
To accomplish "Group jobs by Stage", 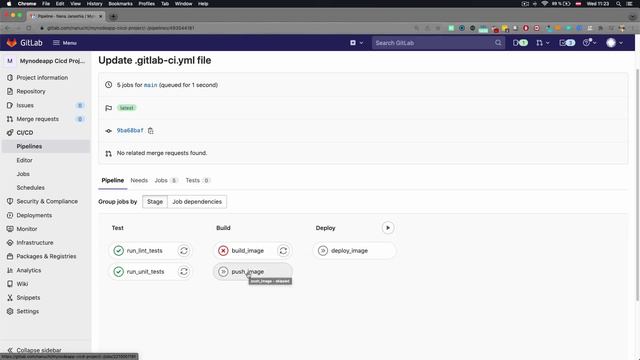I will tap(155, 202).
